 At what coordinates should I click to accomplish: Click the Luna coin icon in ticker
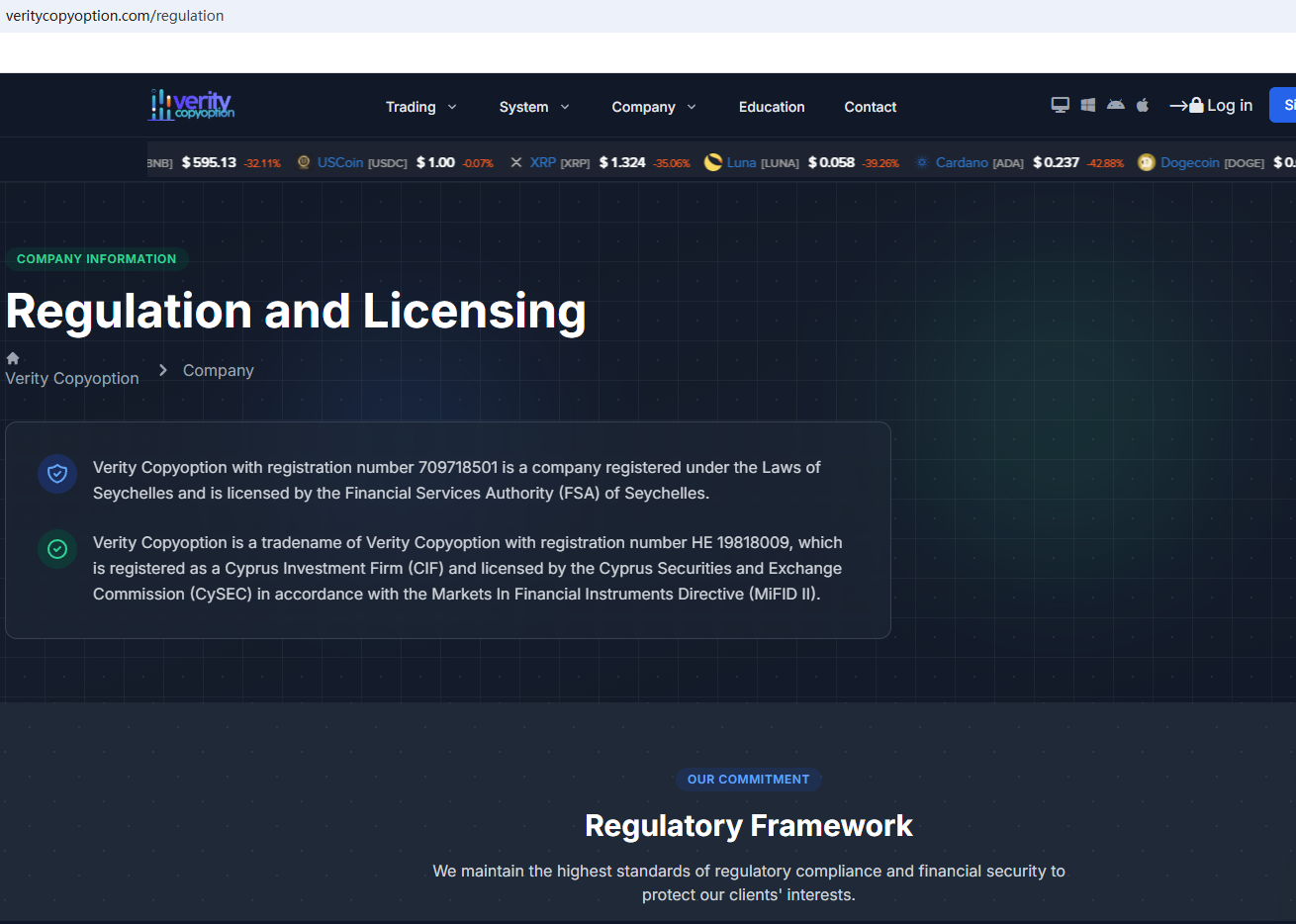712,162
